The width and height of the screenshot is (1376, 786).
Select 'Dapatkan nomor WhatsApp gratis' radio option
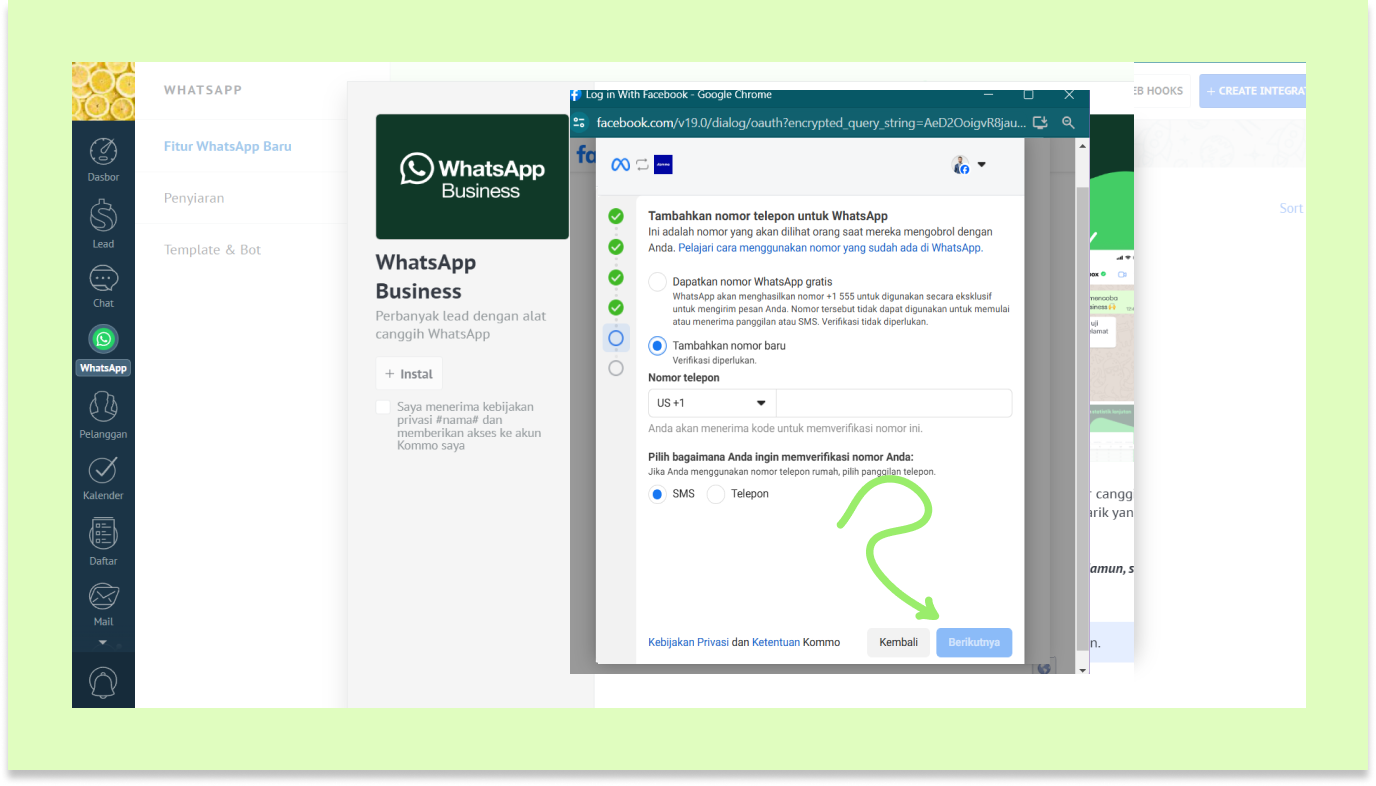click(657, 282)
